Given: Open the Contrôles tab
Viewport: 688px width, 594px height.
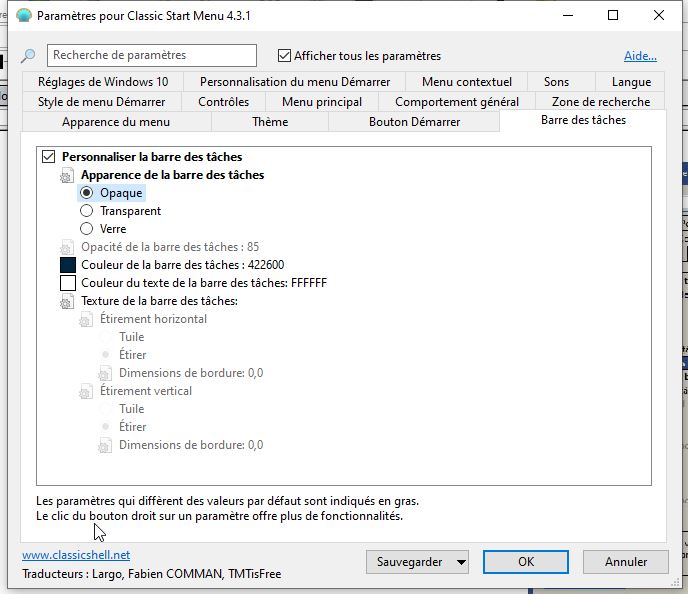Looking at the screenshot, I should pyautogui.click(x=223, y=102).
